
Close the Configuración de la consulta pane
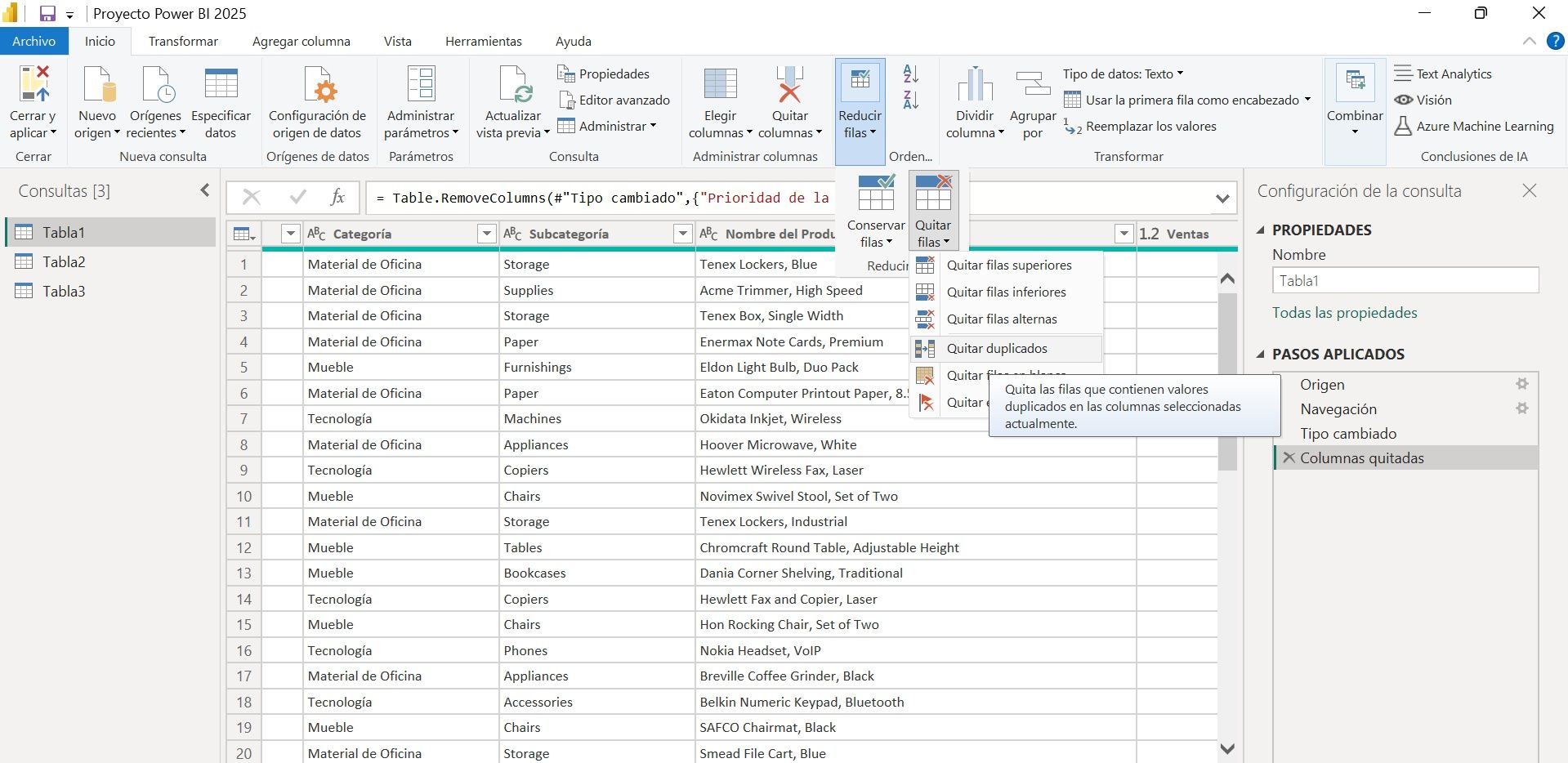coord(1530,190)
